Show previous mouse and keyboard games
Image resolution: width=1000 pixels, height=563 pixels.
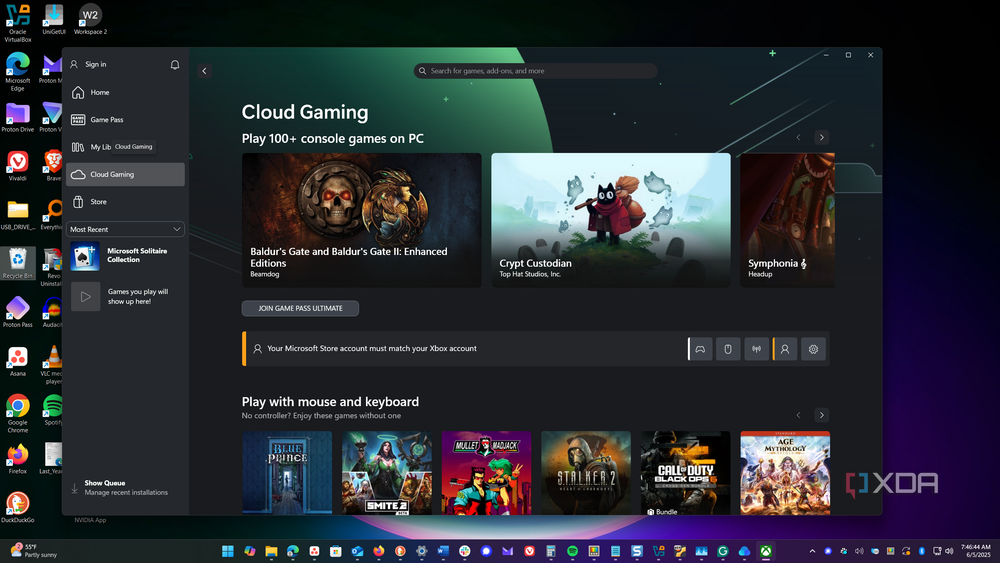[x=798, y=415]
